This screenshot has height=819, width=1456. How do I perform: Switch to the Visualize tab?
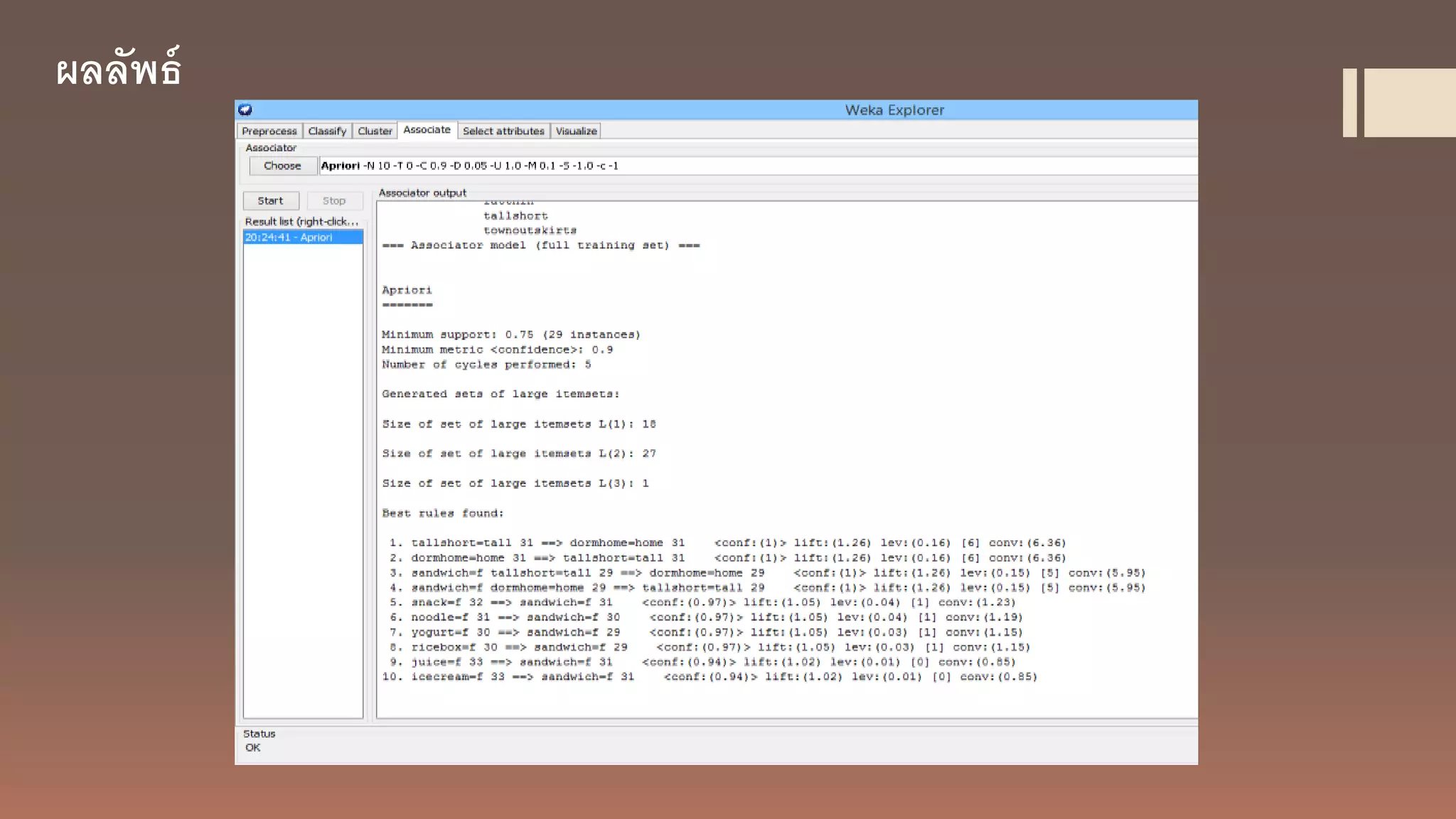tap(576, 131)
